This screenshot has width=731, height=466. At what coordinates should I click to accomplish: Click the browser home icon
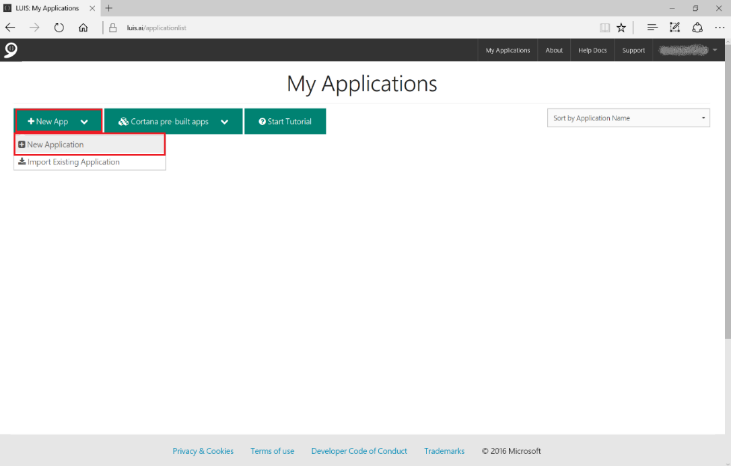tap(84, 28)
